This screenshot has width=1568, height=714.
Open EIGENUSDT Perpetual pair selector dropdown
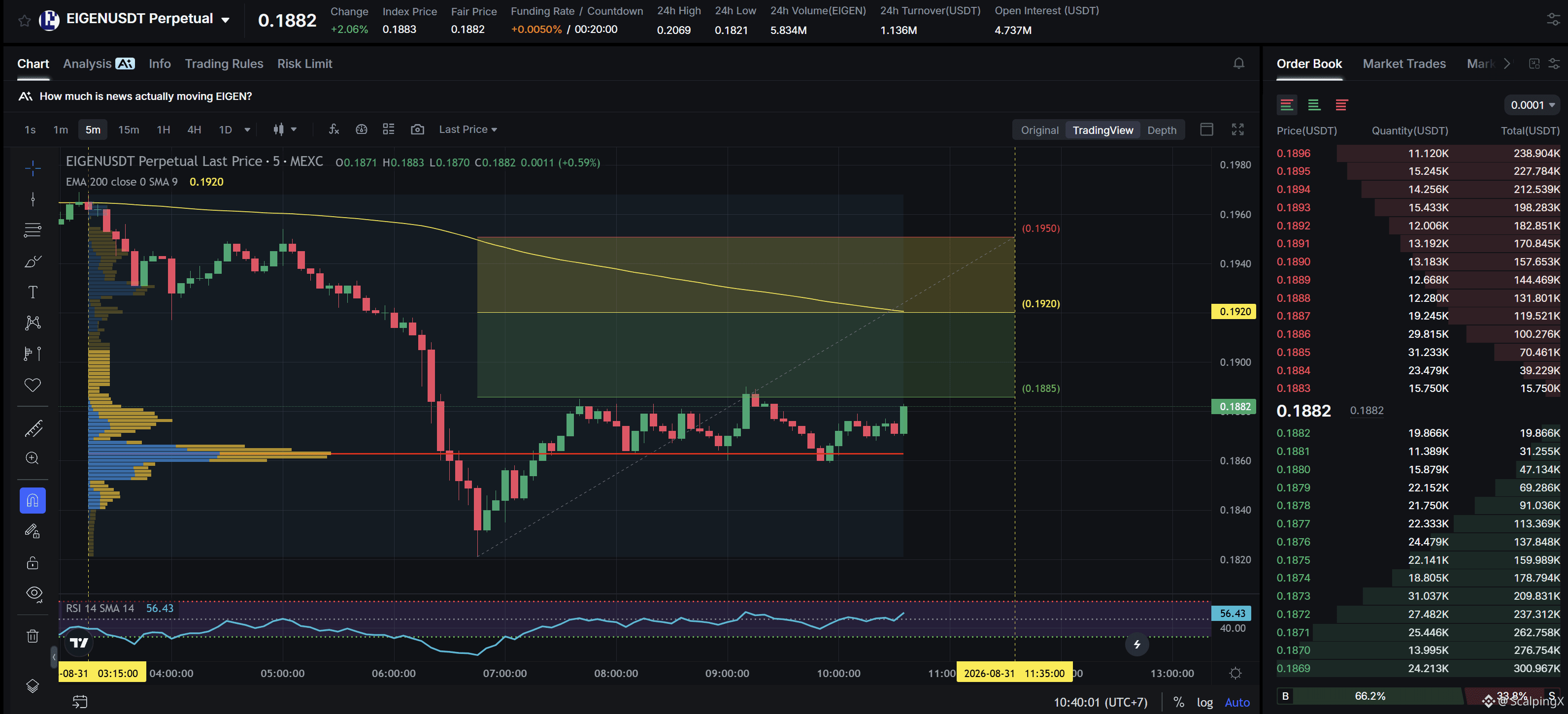click(225, 20)
